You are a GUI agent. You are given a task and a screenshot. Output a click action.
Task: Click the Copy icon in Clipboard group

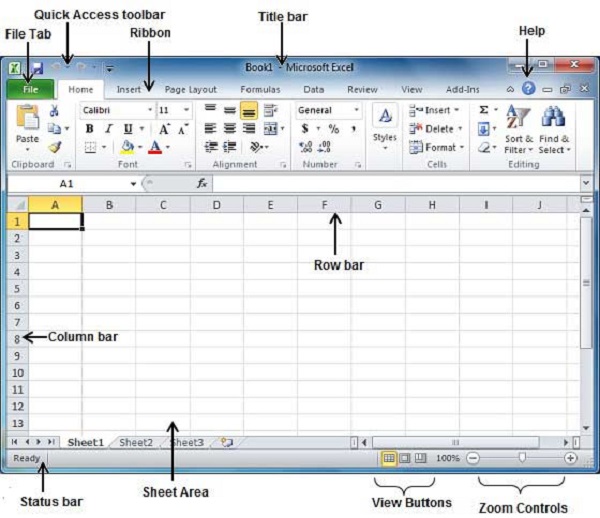pyautogui.click(x=54, y=129)
